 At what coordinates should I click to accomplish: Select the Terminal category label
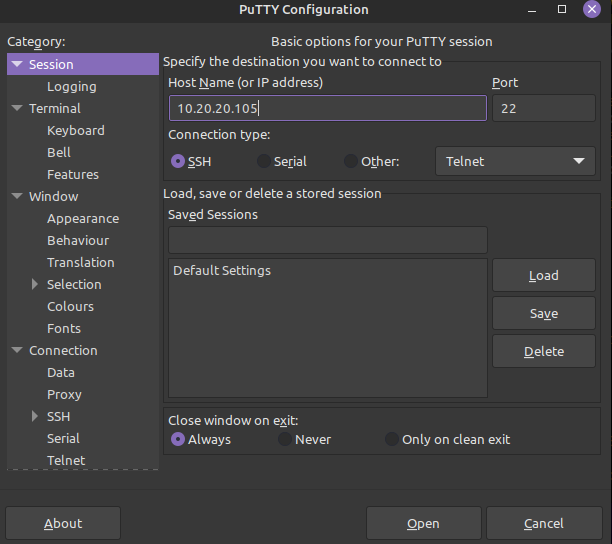(55, 108)
